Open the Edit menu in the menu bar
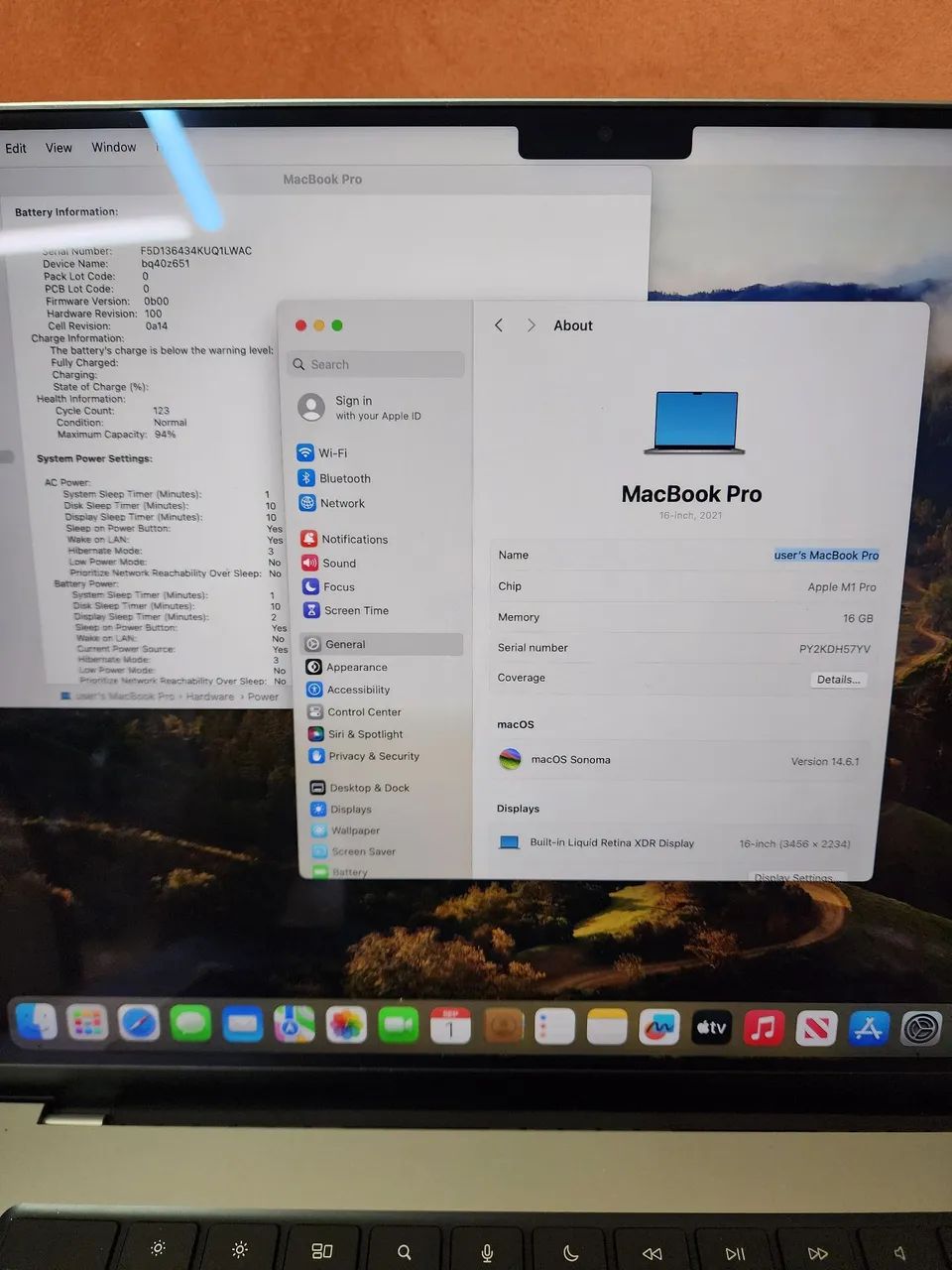Image resolution: width=952 pixels, height=1270 pixels. [16, 148]
